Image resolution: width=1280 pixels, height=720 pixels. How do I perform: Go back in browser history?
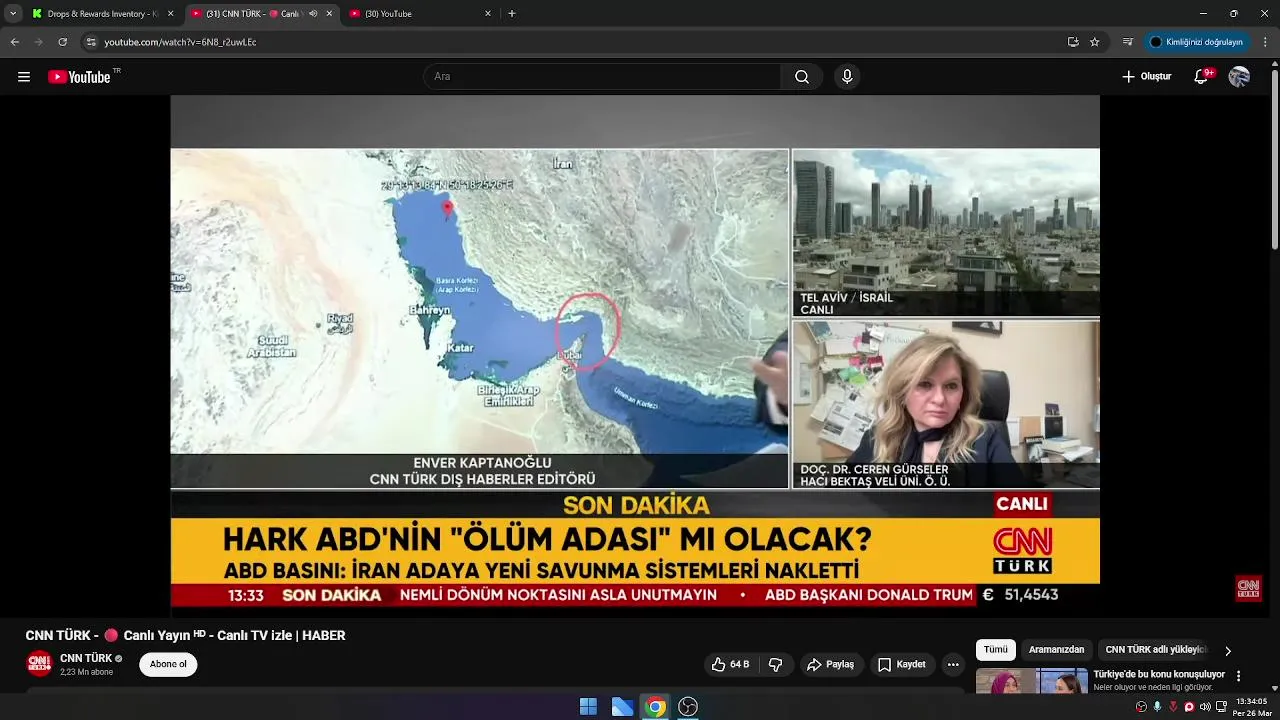[15, 42]
